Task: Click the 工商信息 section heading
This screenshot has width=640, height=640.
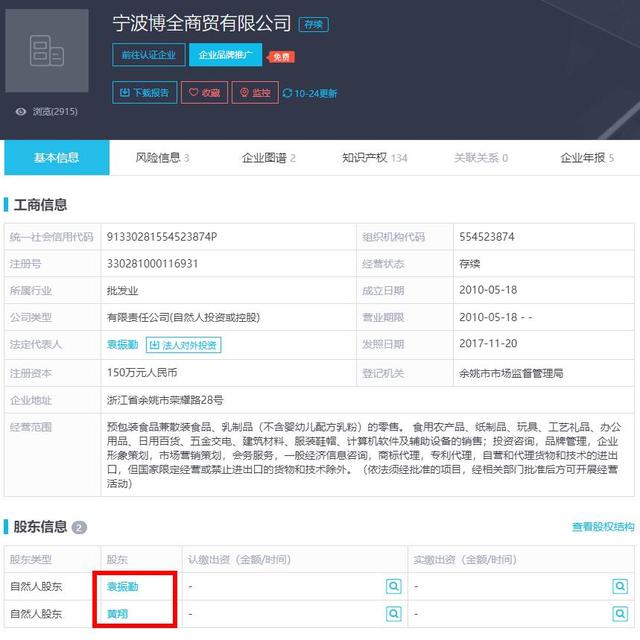Action: point(40,204)
